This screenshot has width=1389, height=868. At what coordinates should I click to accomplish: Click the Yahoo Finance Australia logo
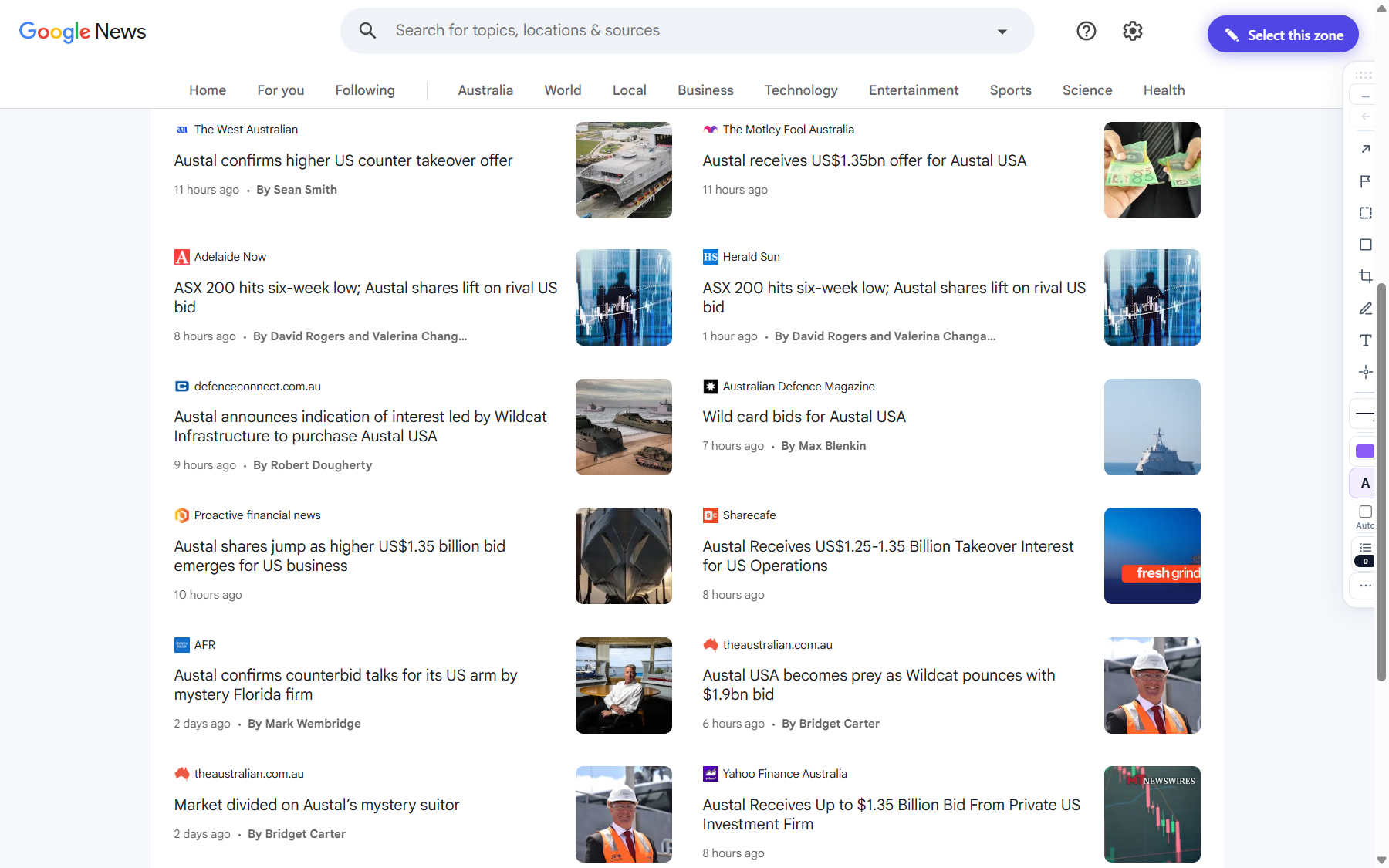point(711,774)
